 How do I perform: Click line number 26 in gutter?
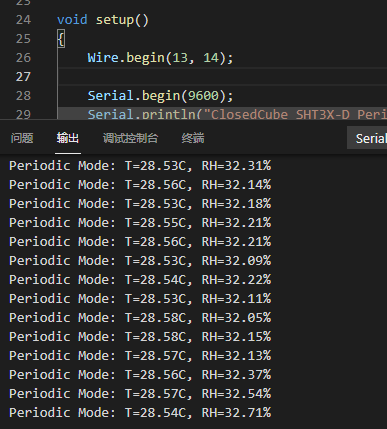tap(23, 58)
